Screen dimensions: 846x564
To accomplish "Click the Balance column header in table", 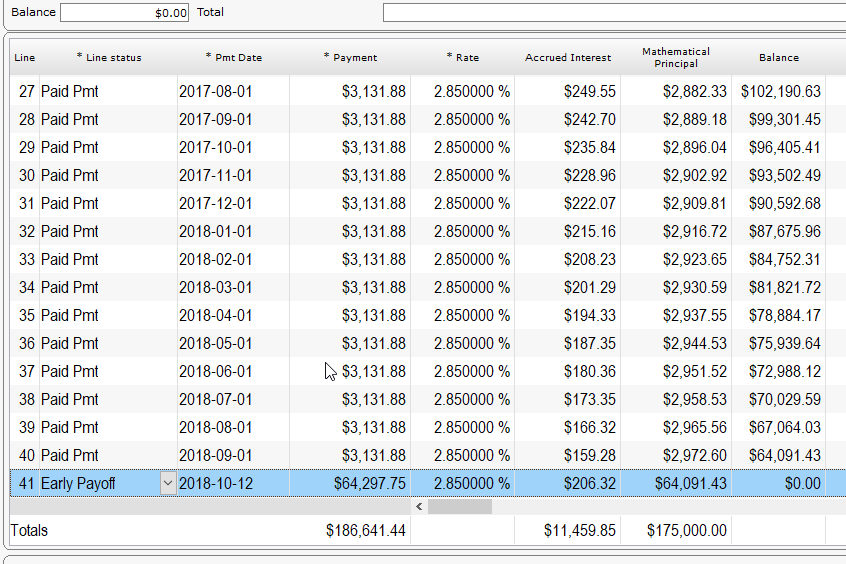I will click(x=779, y=58).
